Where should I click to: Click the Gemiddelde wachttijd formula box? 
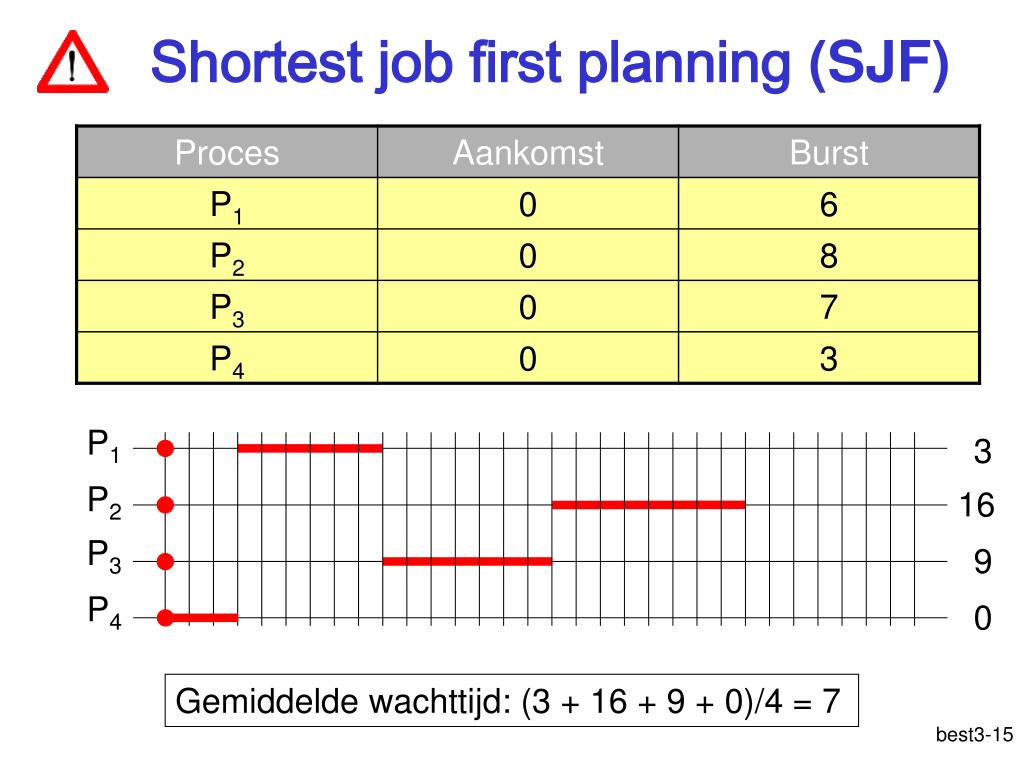coord(511,701)
